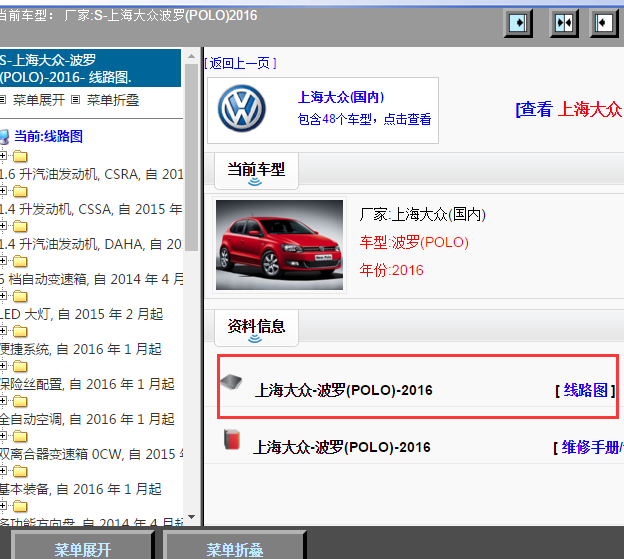Screen dimensions: 624x559
Task: Click the right-arrow panel button at top
Action: point(518,23)
